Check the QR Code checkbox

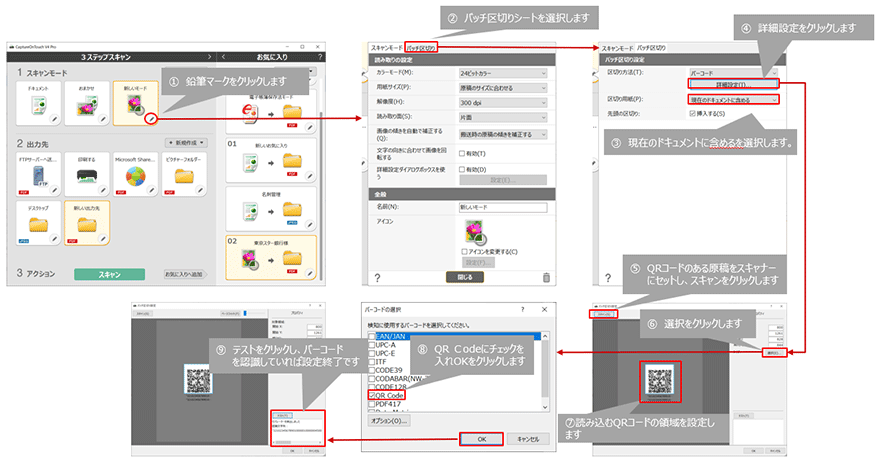373,395
